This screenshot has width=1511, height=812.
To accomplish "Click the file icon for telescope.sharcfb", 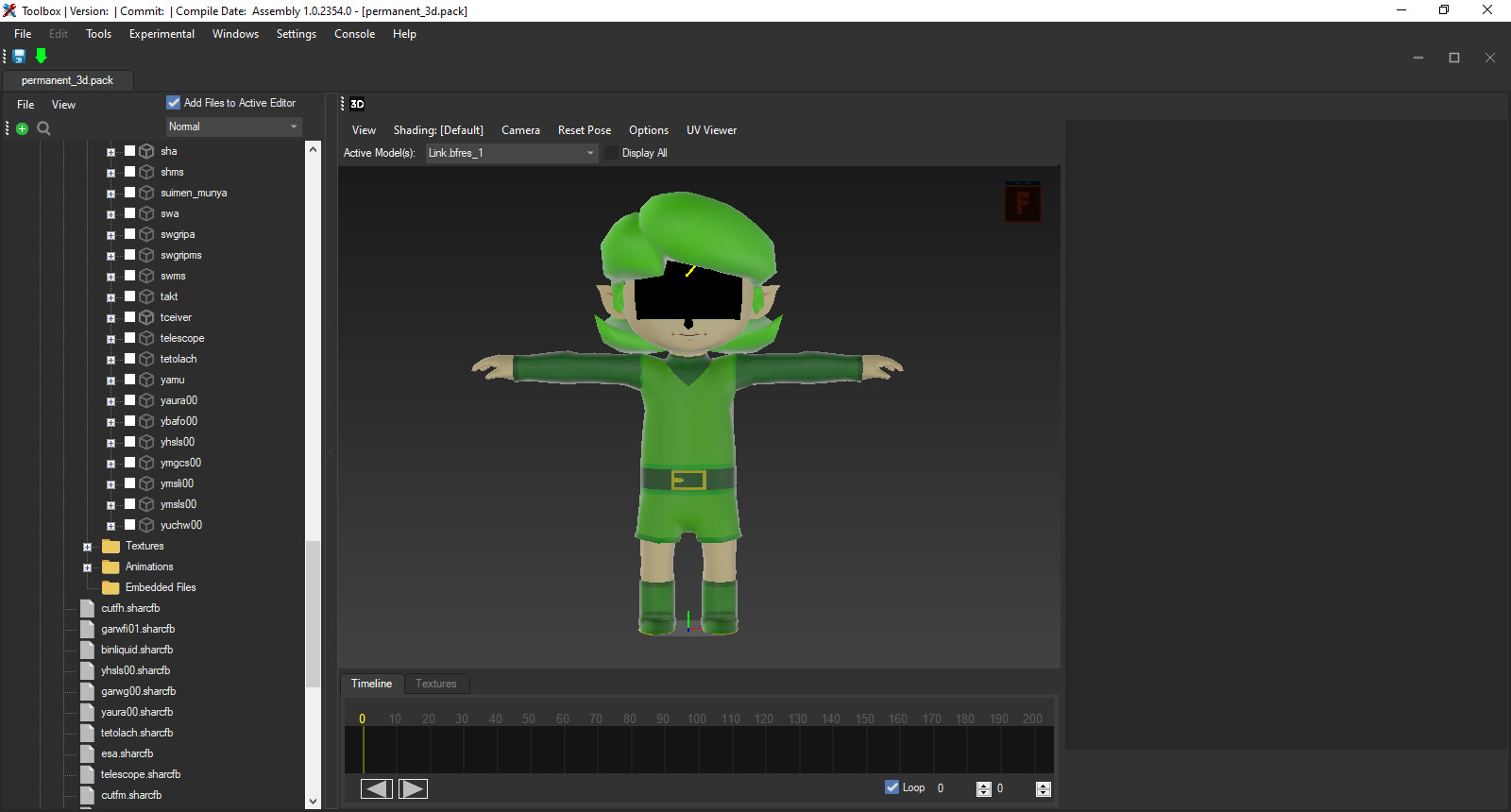I will 88,774.
